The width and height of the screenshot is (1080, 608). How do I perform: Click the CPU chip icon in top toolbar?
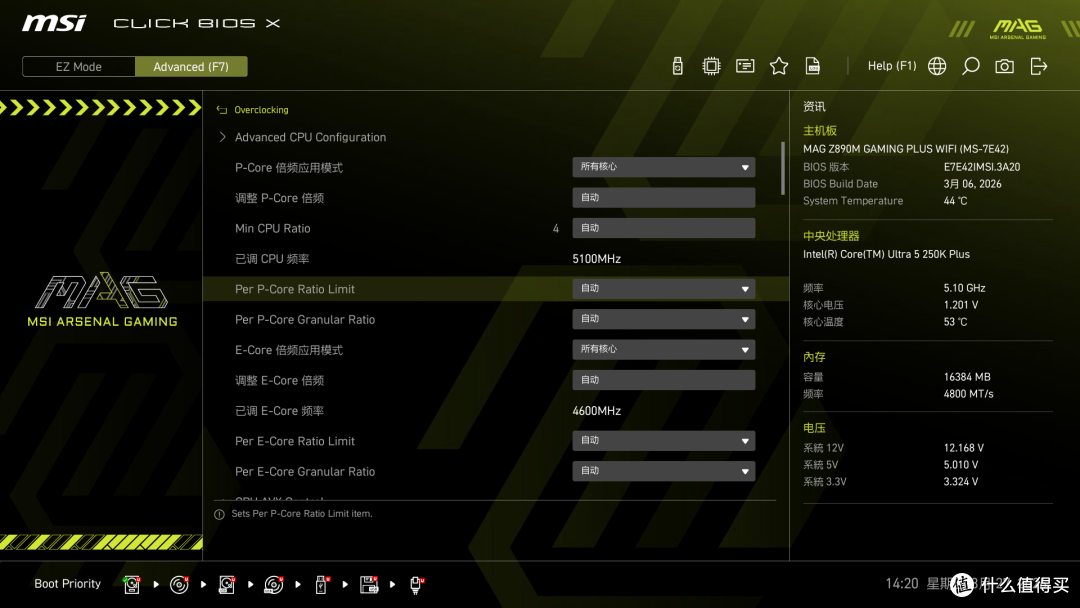click(711, 66)
